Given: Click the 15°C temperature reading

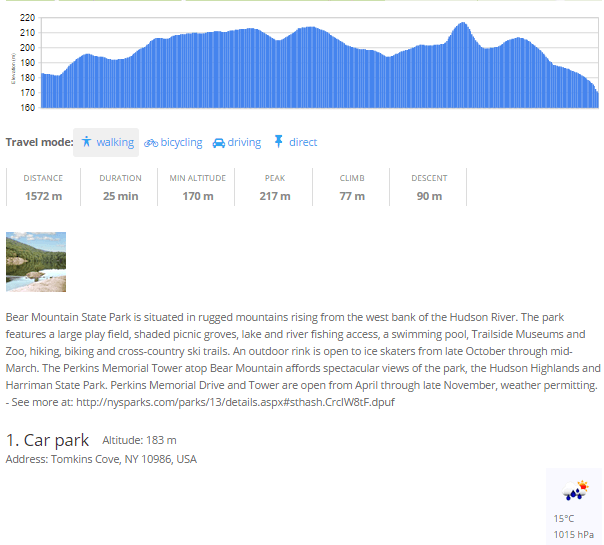Looking at the screenshot, I should click(564, 519).
